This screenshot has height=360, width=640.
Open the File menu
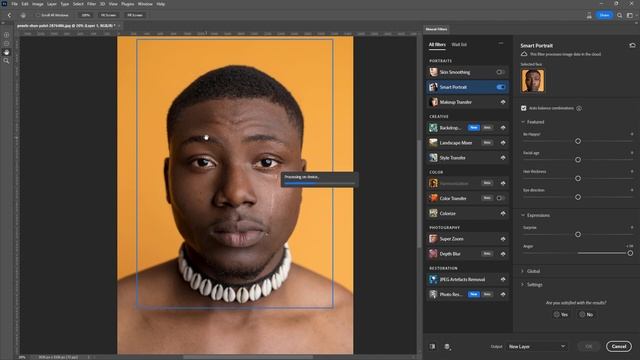pos(14,4)
